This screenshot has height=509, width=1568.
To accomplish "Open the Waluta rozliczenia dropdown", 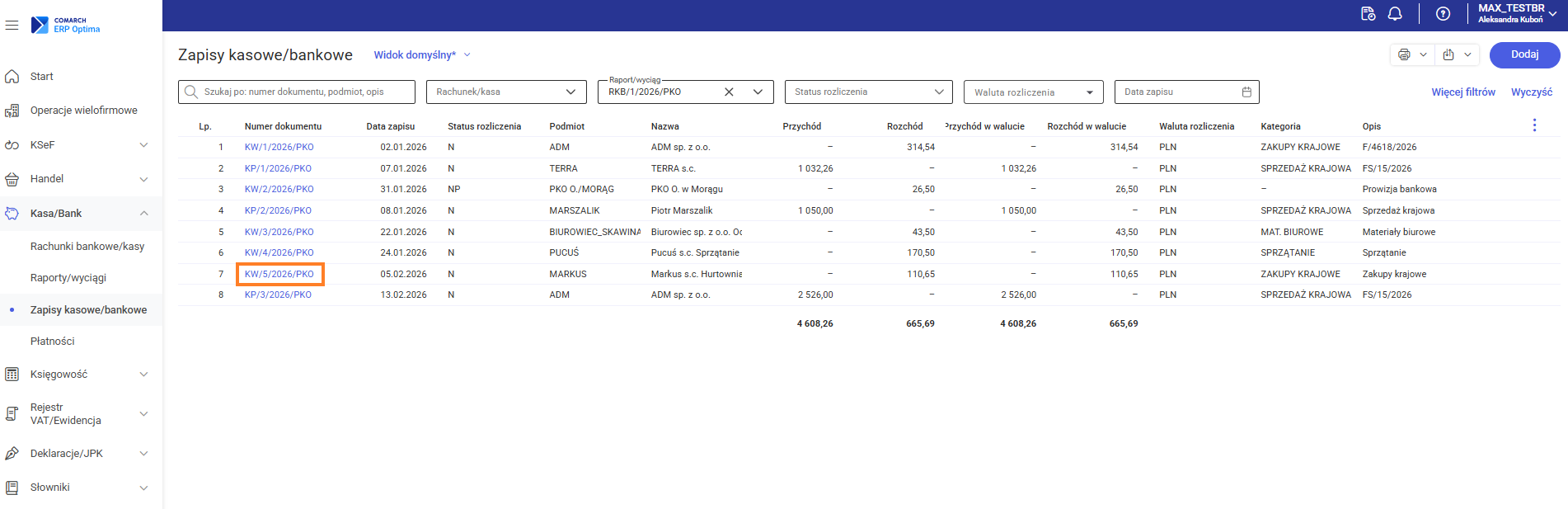I will [1089, 92].
